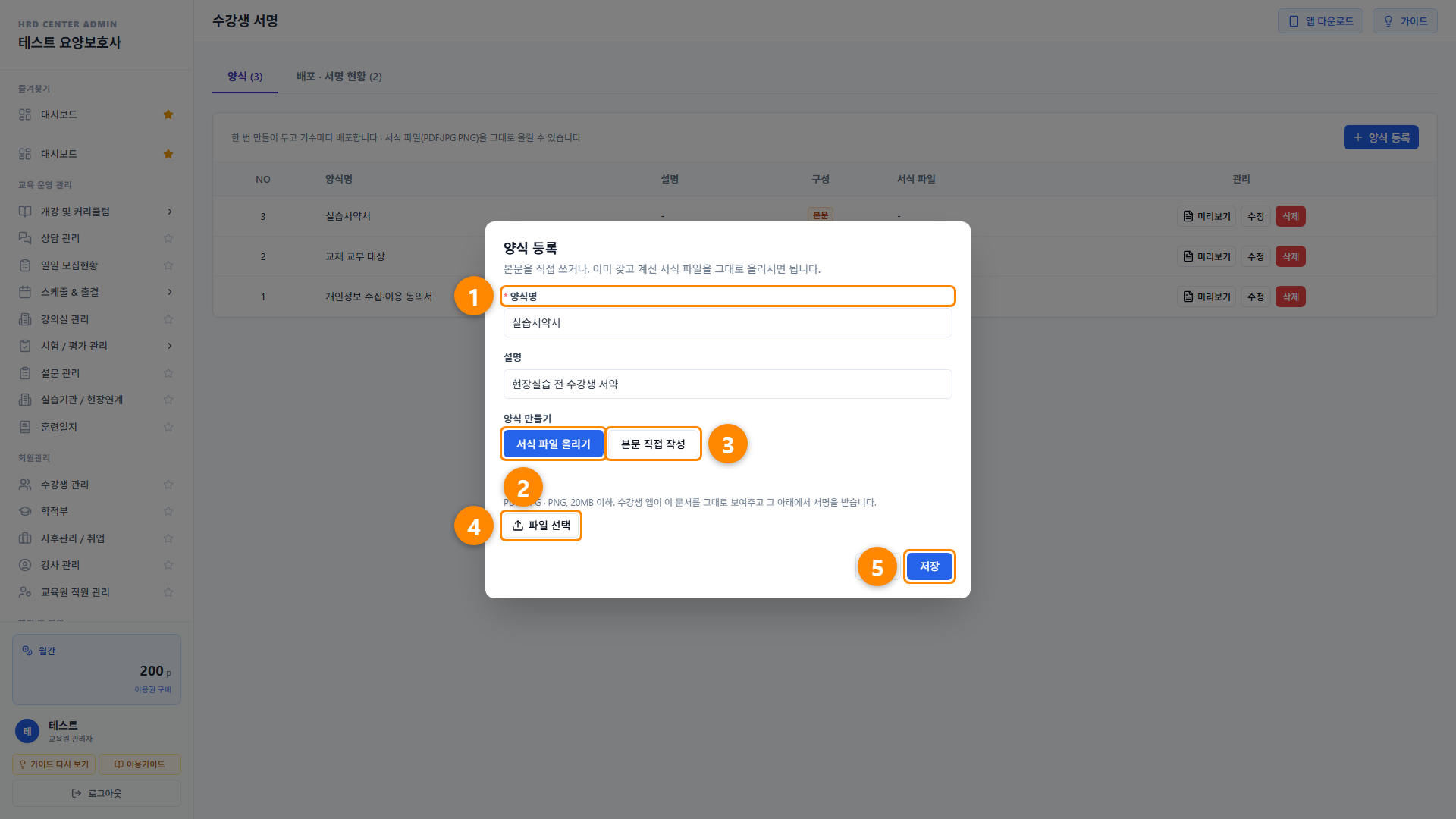Viewport: 1456px width, 819px height.
Task: Click the 앱 다운로드 phone icon
Action: [x=1294, y=21]
